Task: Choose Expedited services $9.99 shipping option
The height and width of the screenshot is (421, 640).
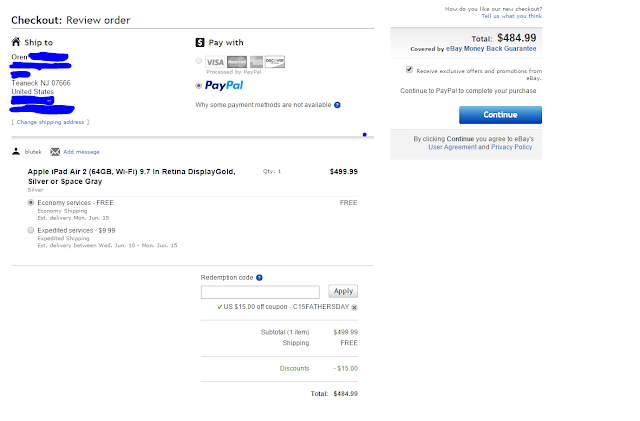Action: coord(31,230)
